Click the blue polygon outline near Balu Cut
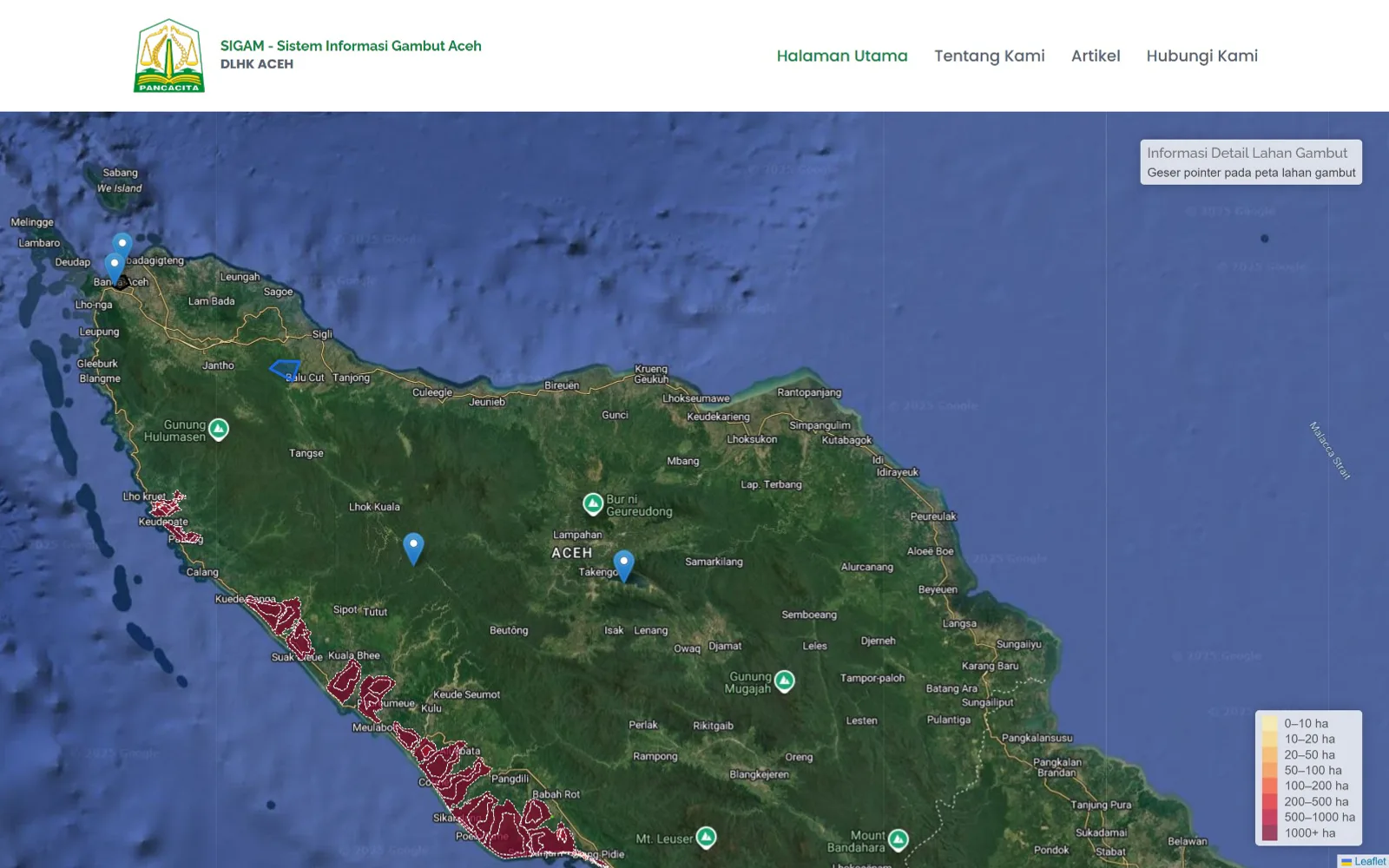The width and height of the screenshot is (1389, 868). coord(285,370)
